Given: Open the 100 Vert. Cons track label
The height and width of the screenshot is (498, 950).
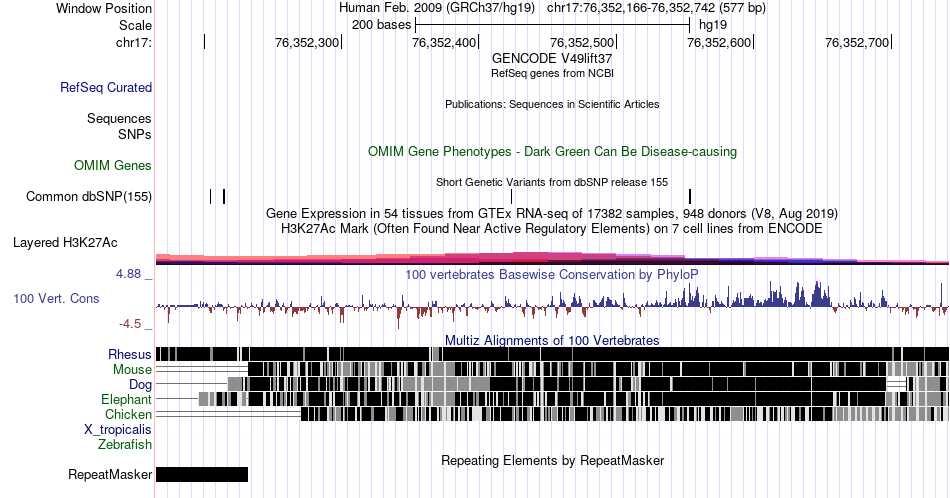Looking at the screenshot, I should point(56,298).
